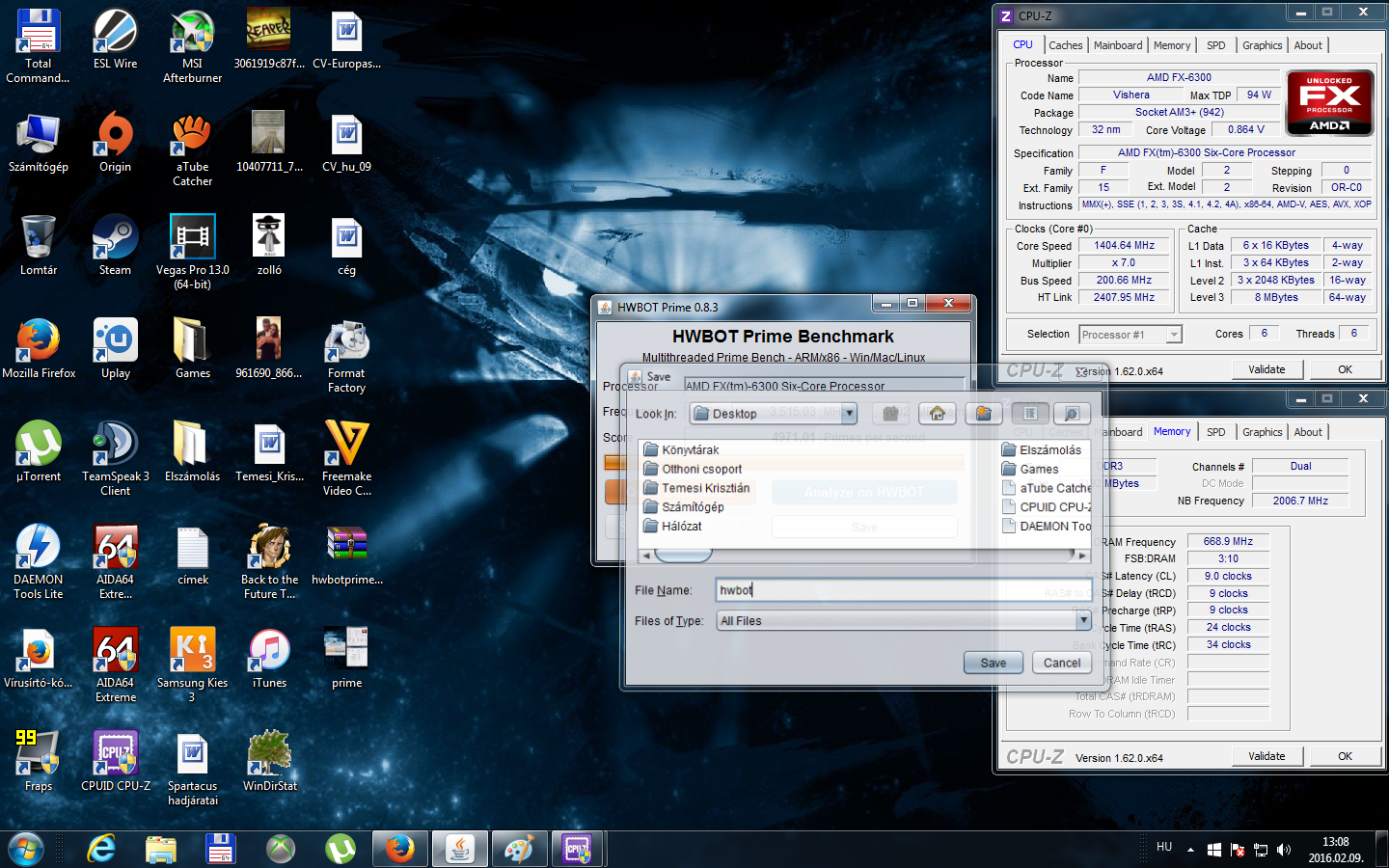Open the hwbotprime archive on desktop

click(x=347, y=555)
